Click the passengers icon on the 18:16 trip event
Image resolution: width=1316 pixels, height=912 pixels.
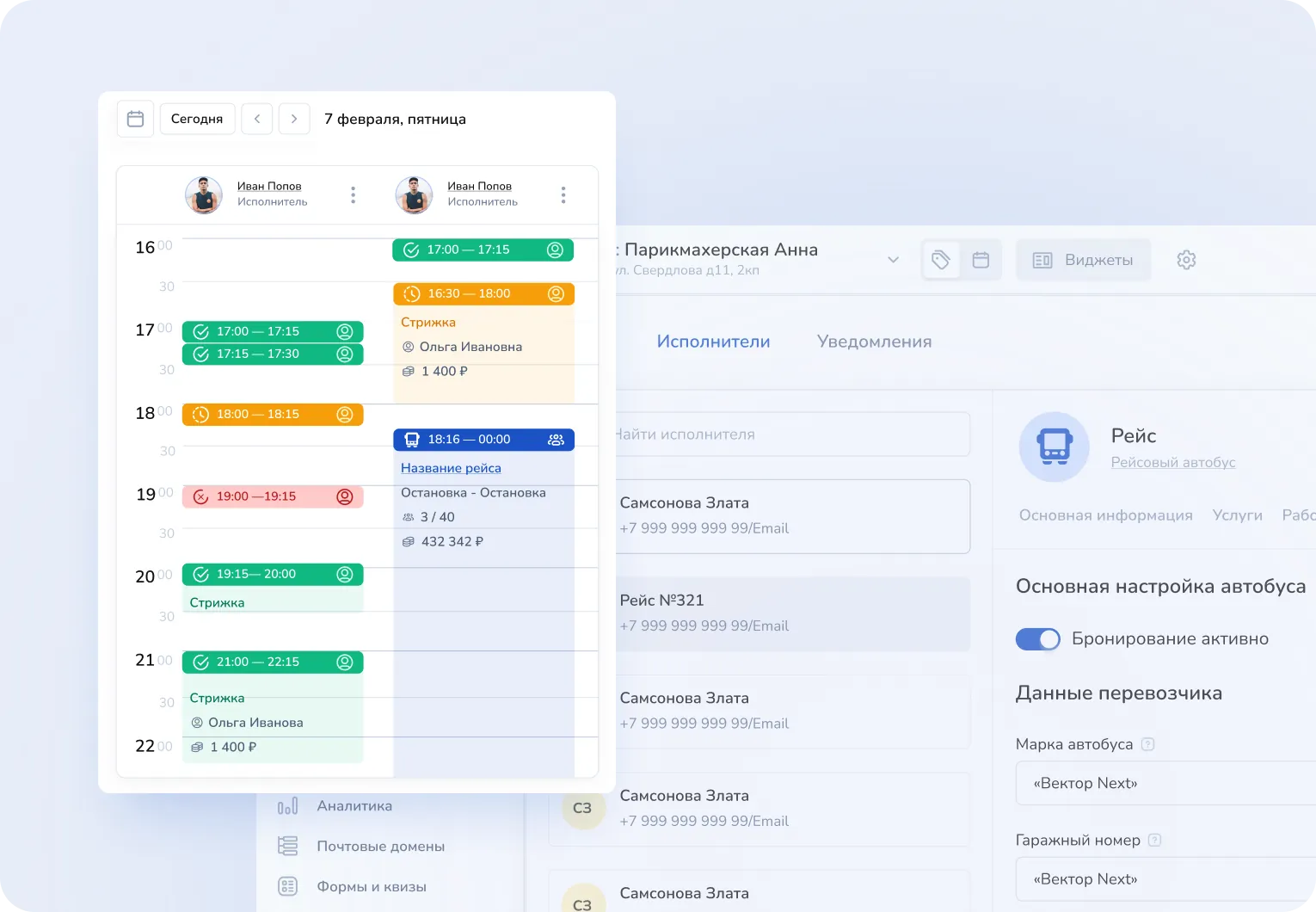(x=556, y=440)
